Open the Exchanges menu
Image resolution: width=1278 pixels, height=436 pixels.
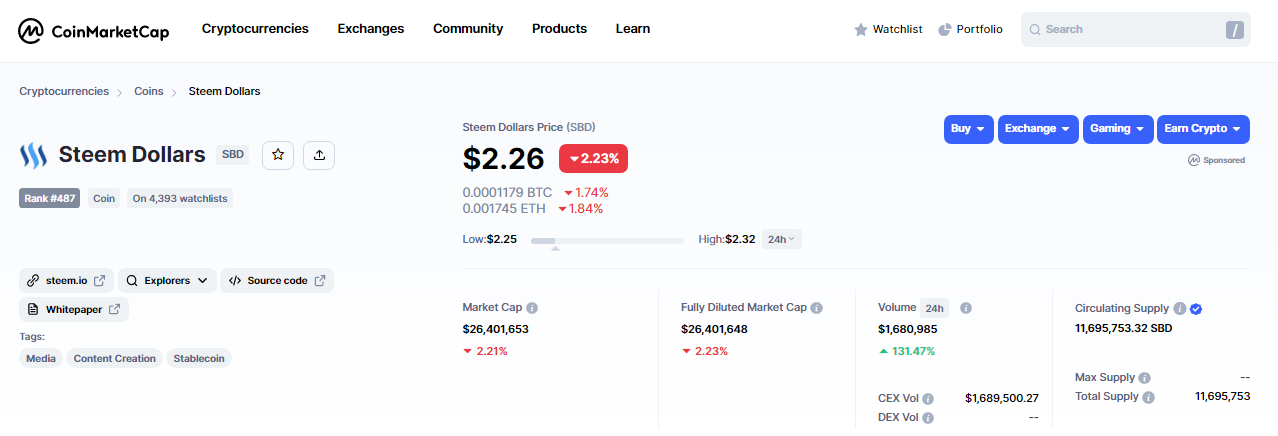(x=371, y=29)
